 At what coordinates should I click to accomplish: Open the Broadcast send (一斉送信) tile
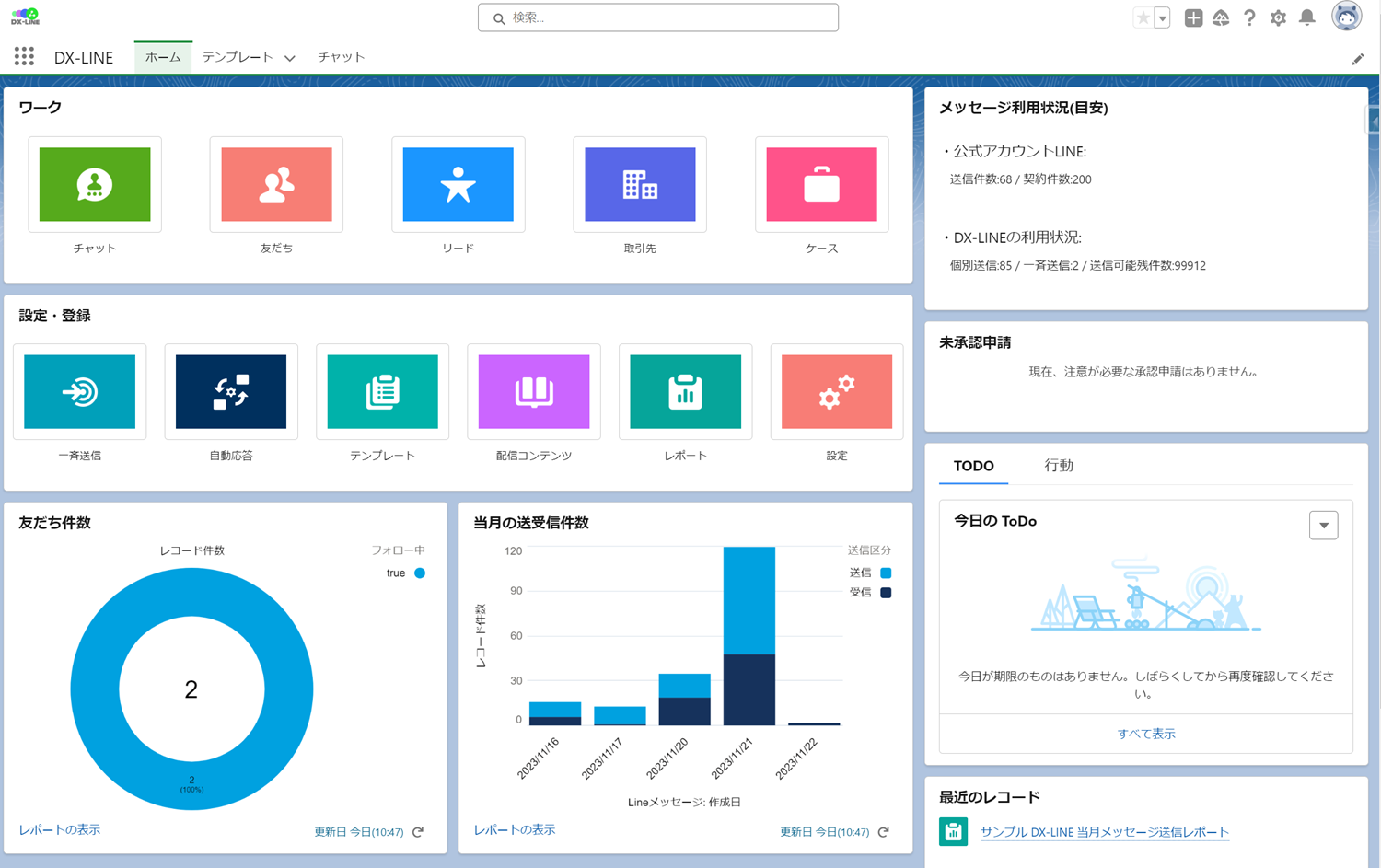click(80, 392)
